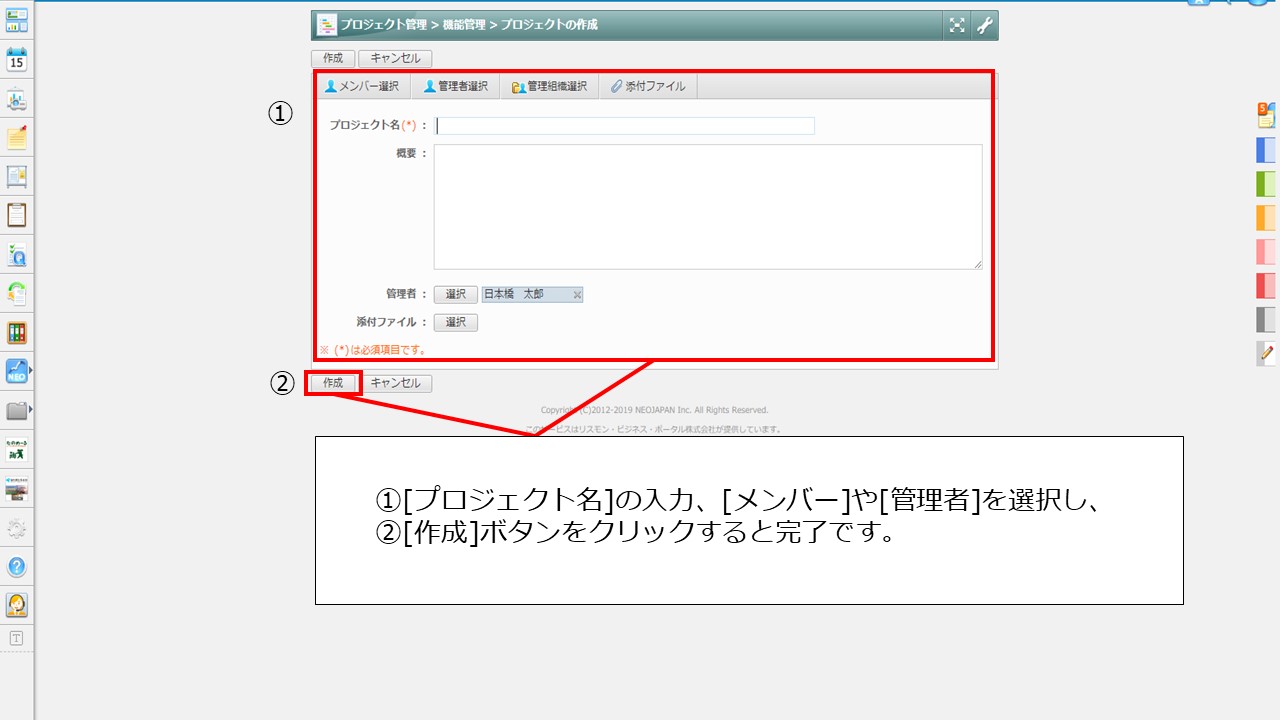
Task: Open the 管理組織選択 tab
Action: (549, 86)
